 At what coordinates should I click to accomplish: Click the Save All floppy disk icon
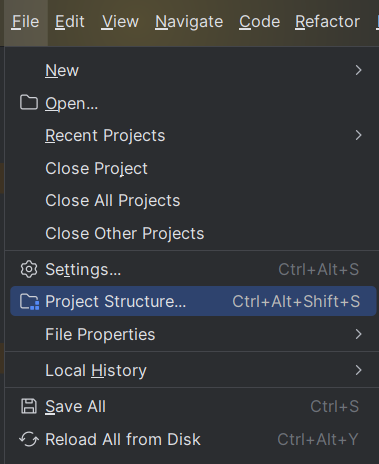click(29, 406)
